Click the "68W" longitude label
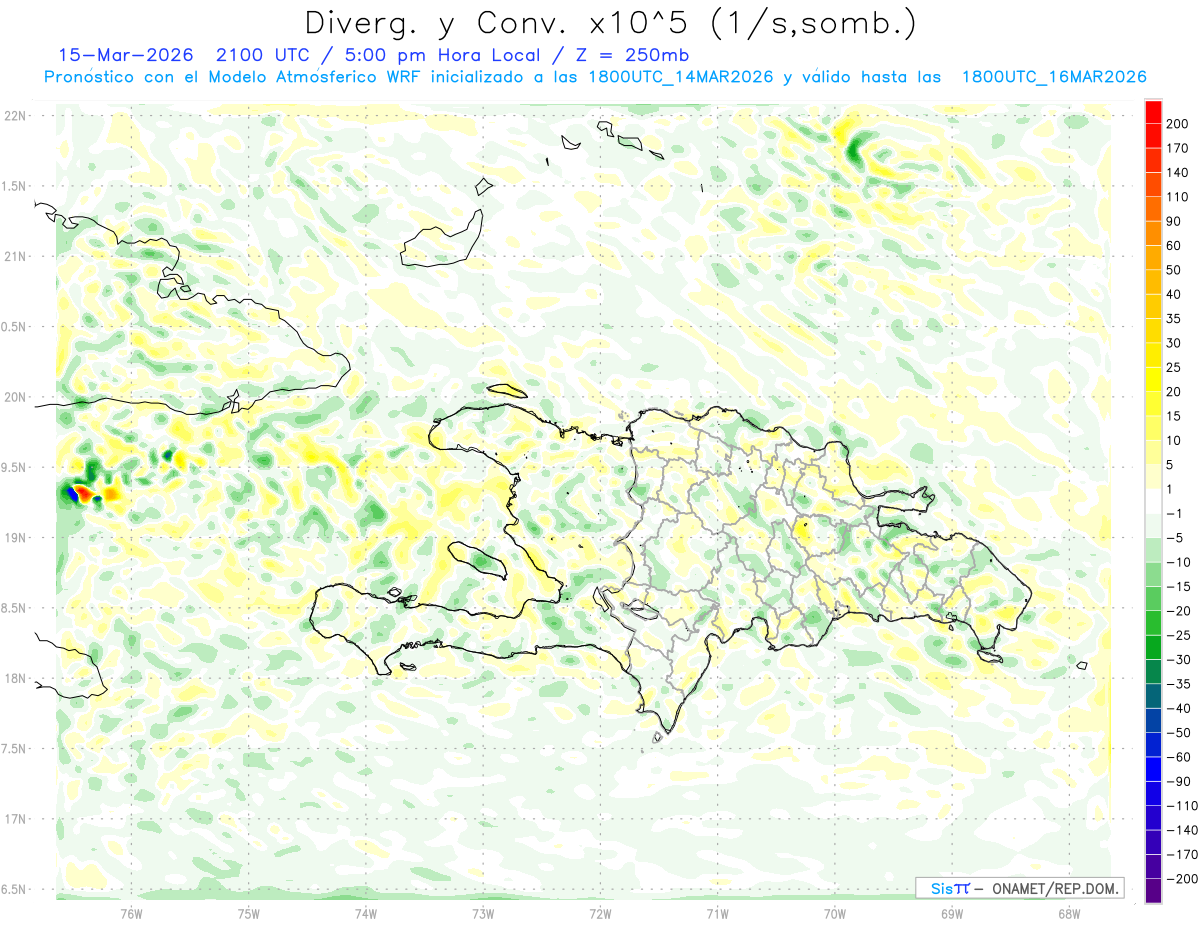1200x927 pixels. point(1068,914)
